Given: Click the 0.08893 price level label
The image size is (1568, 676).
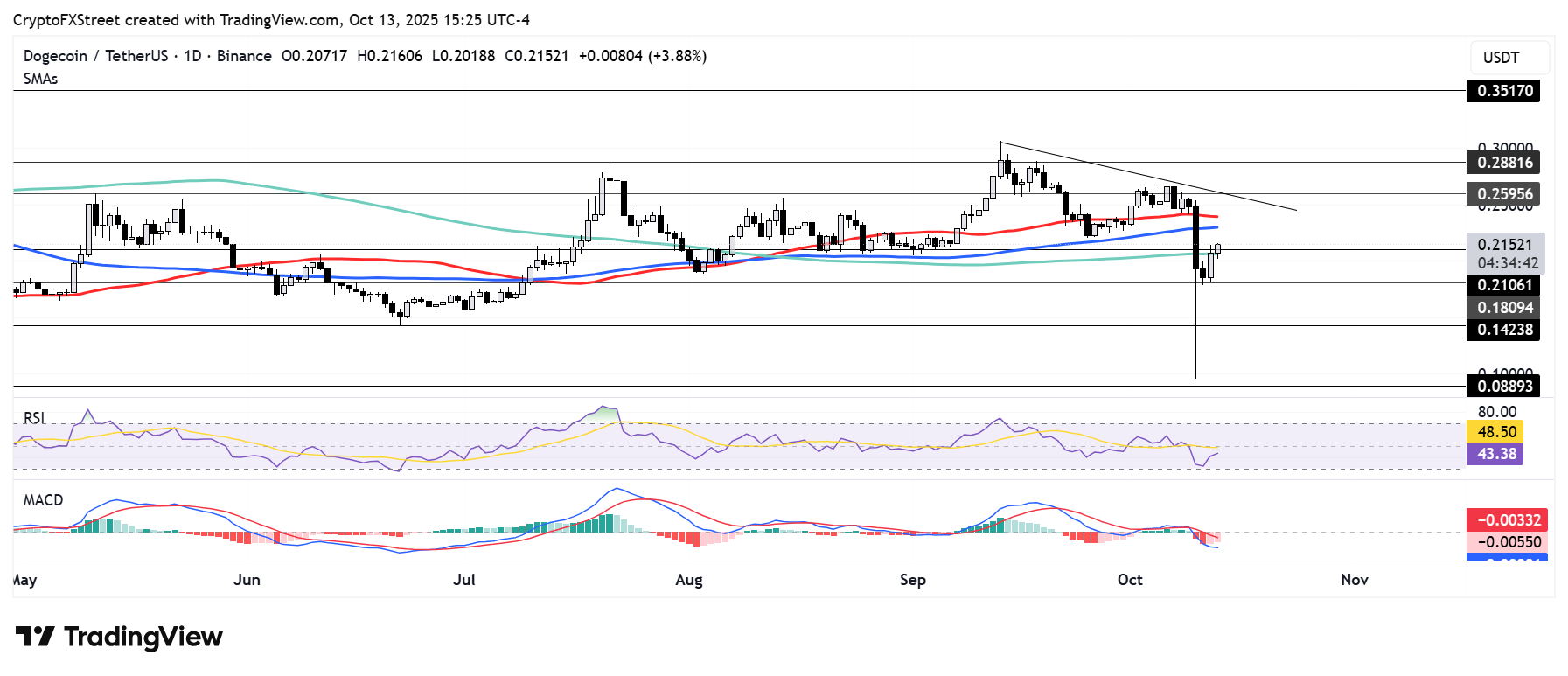Looking at the screenshot, I should [1504, 387].
